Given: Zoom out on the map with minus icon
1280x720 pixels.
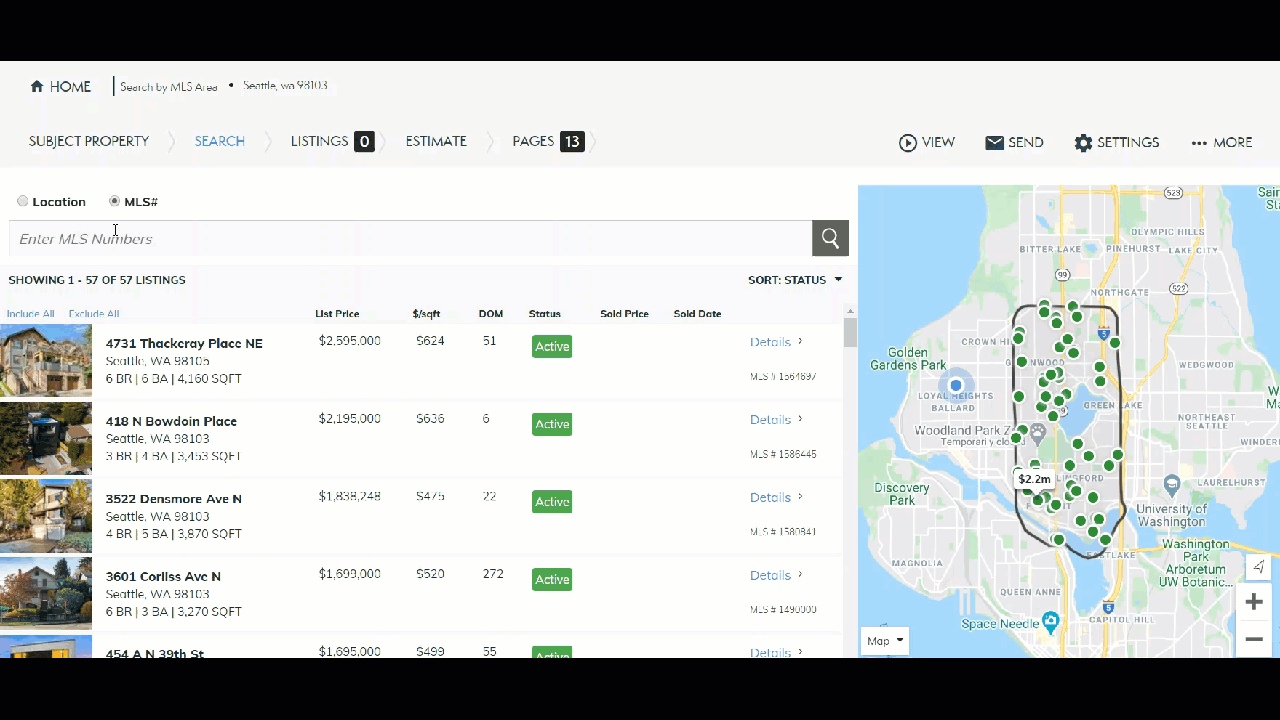Looking at the screenshot, I should 1254,638.
